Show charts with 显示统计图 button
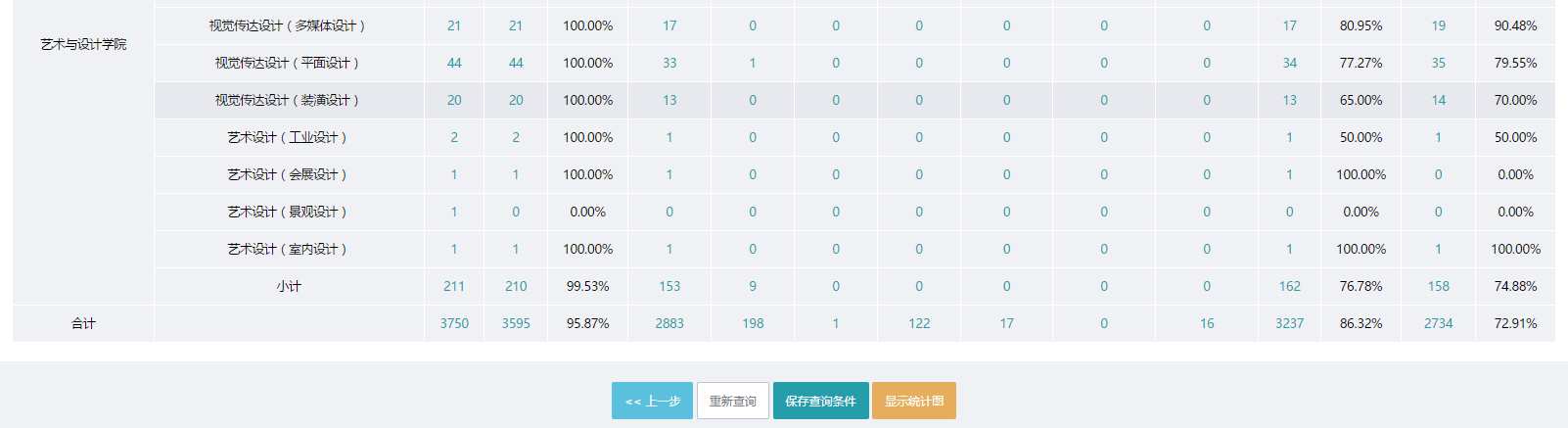Image resolution: width=1568 pixels, height=428 pixels. pyautogui.click(x=914, y=401)
